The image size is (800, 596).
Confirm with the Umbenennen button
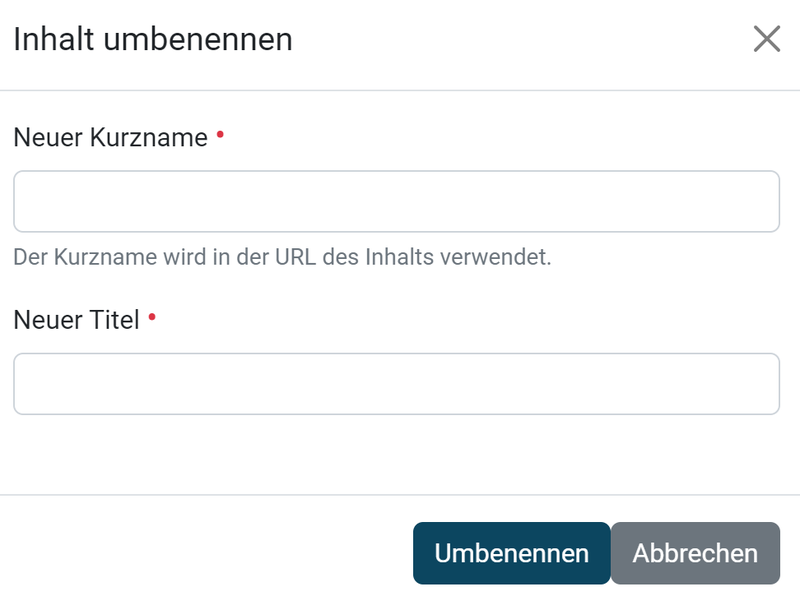(x=512, y=553)
